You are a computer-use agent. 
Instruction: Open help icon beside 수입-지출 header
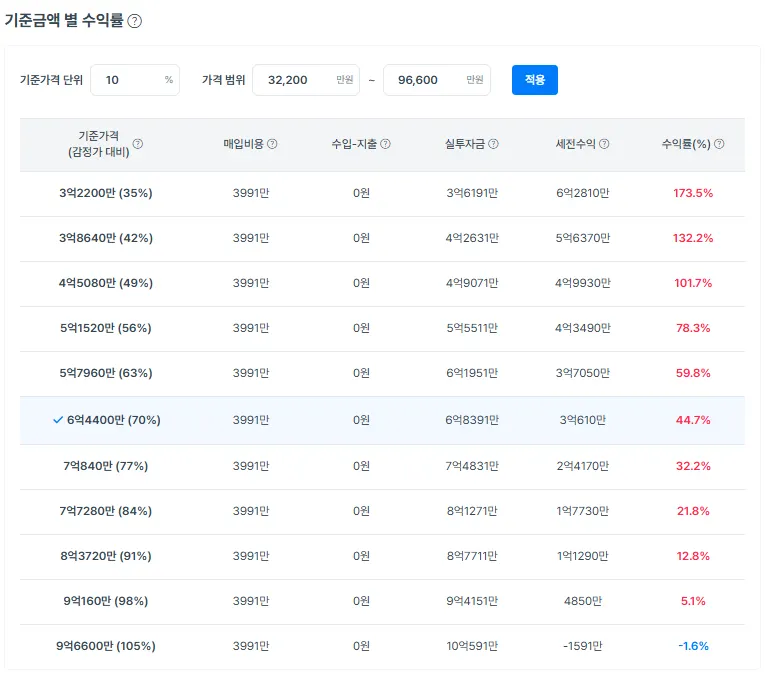[x=385, y=144]
